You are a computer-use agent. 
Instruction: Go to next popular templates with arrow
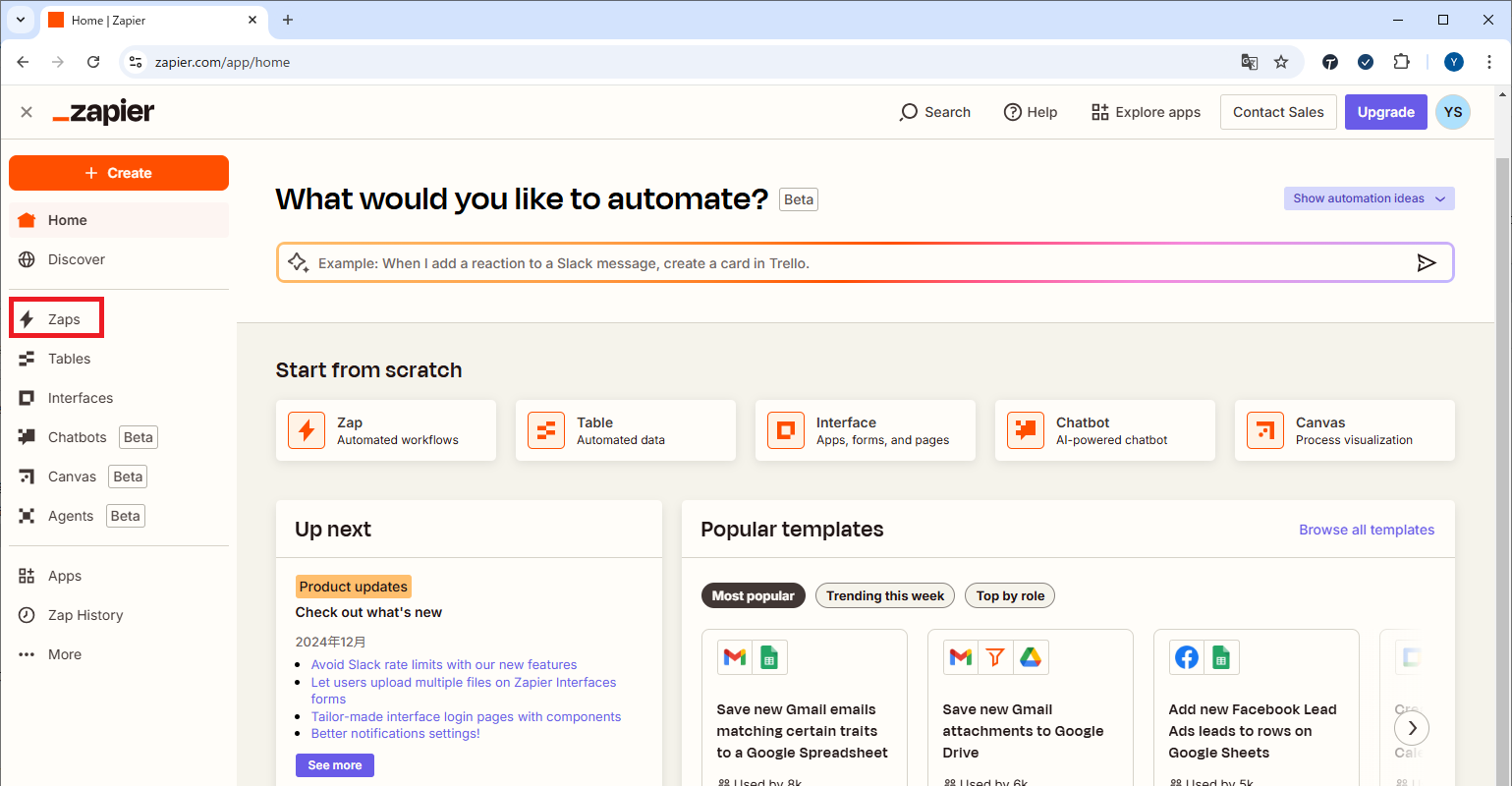coord(1412,728)
